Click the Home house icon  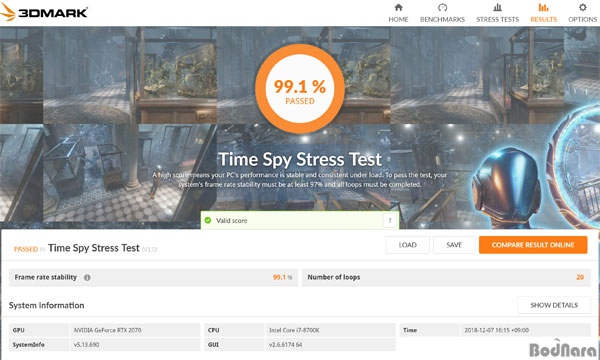(x=398, y=8)
